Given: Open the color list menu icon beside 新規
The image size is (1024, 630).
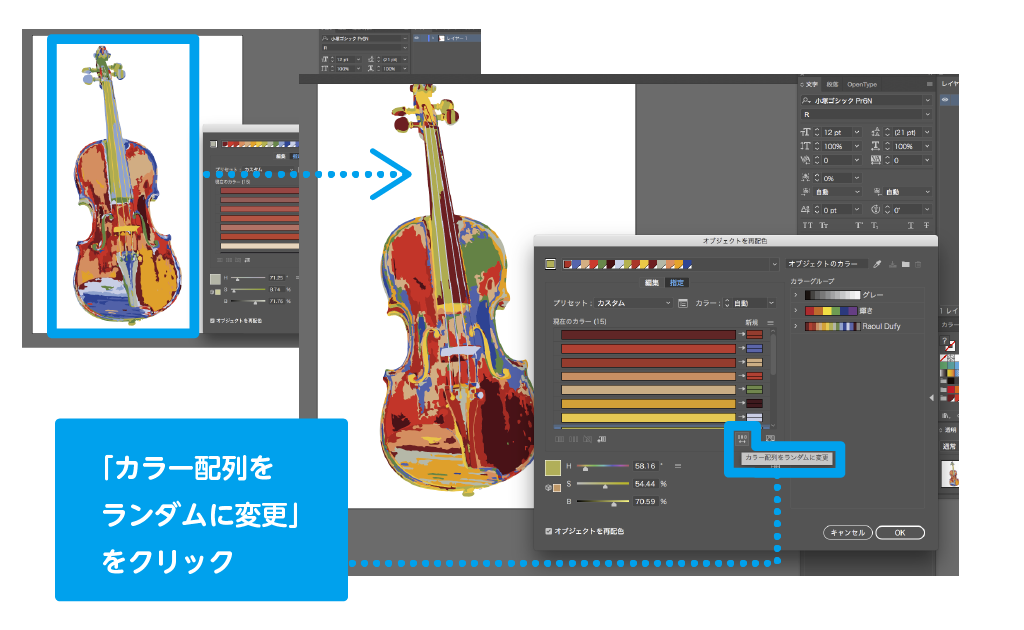Looking at the screenshot, I should click(x=771, y=323).
